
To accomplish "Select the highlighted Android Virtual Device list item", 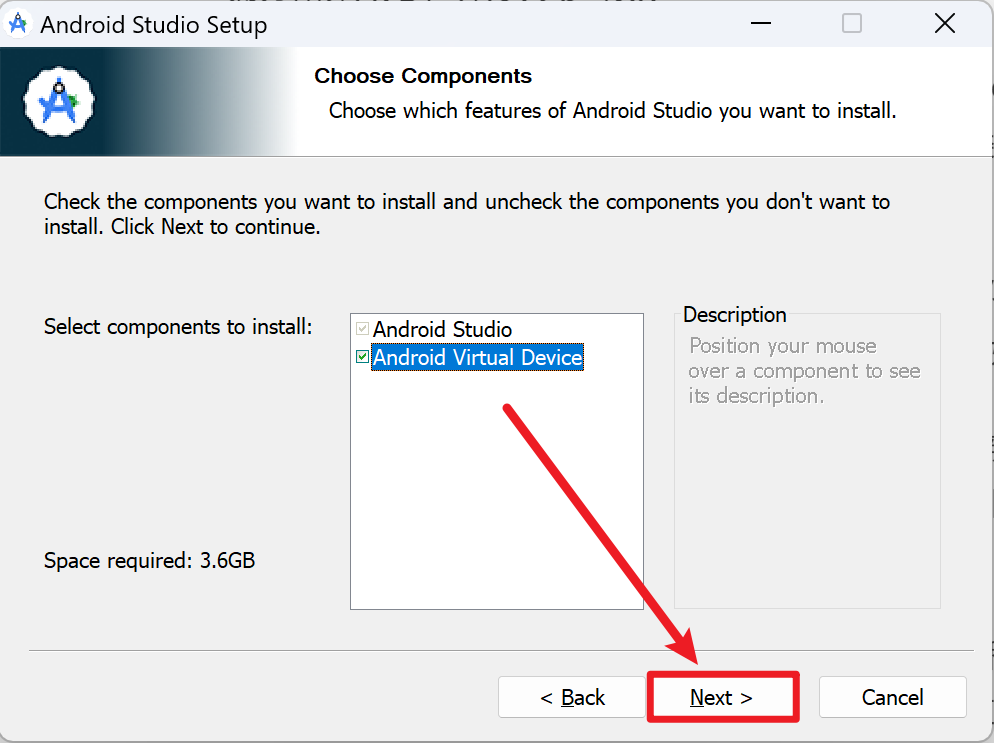I will [x=477, y=357].
